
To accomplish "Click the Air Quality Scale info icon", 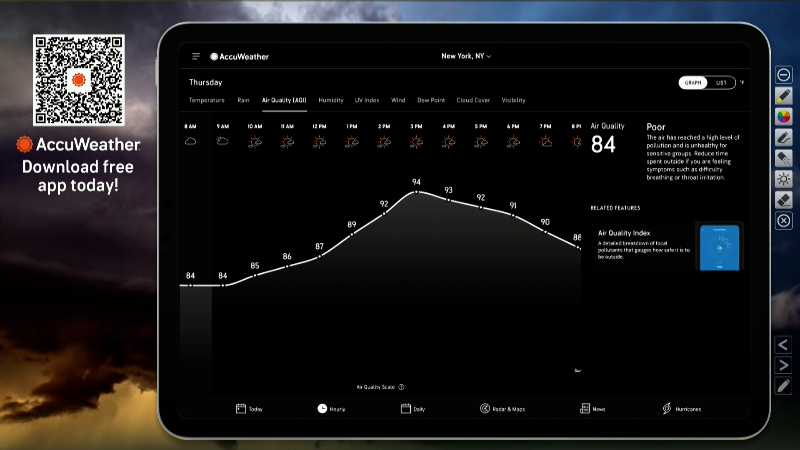I will pyautogui.click(x=402, y=387).
